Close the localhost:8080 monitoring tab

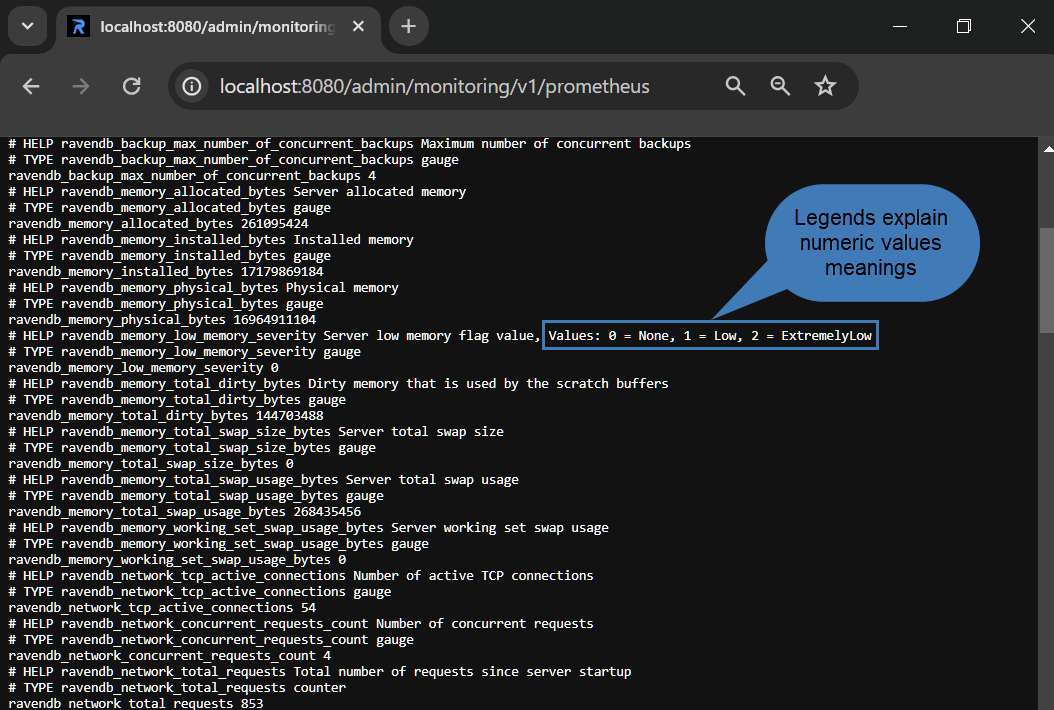coord(358,26)
